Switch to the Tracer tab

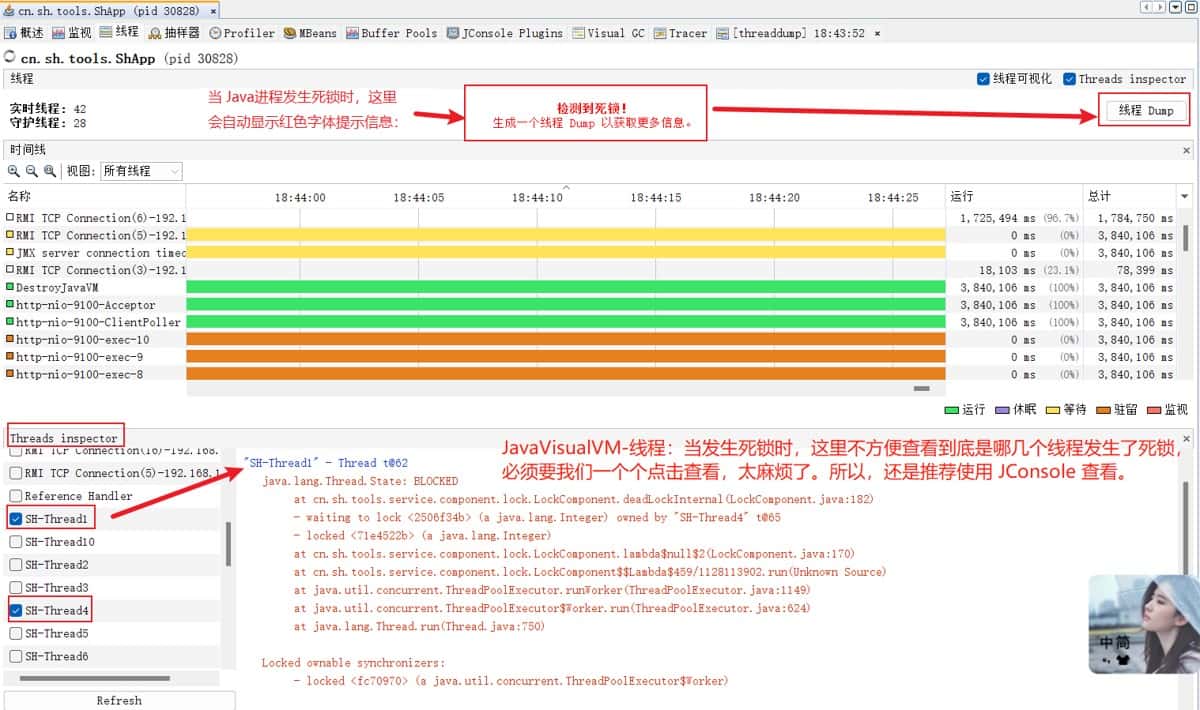click(681, 33)
